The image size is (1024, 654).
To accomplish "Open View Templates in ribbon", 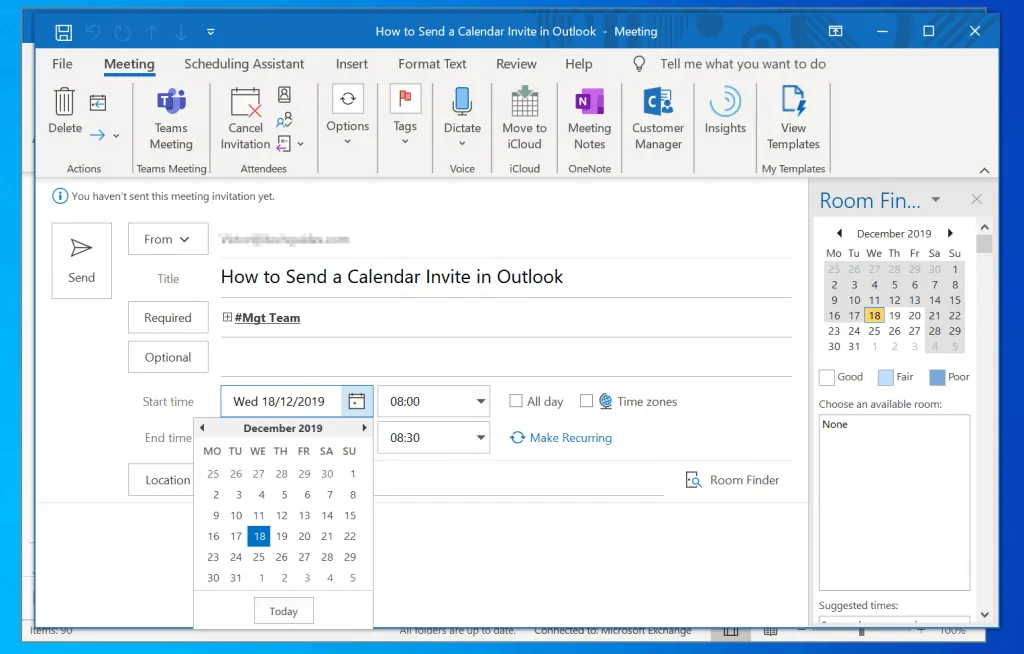I will 793,103.
